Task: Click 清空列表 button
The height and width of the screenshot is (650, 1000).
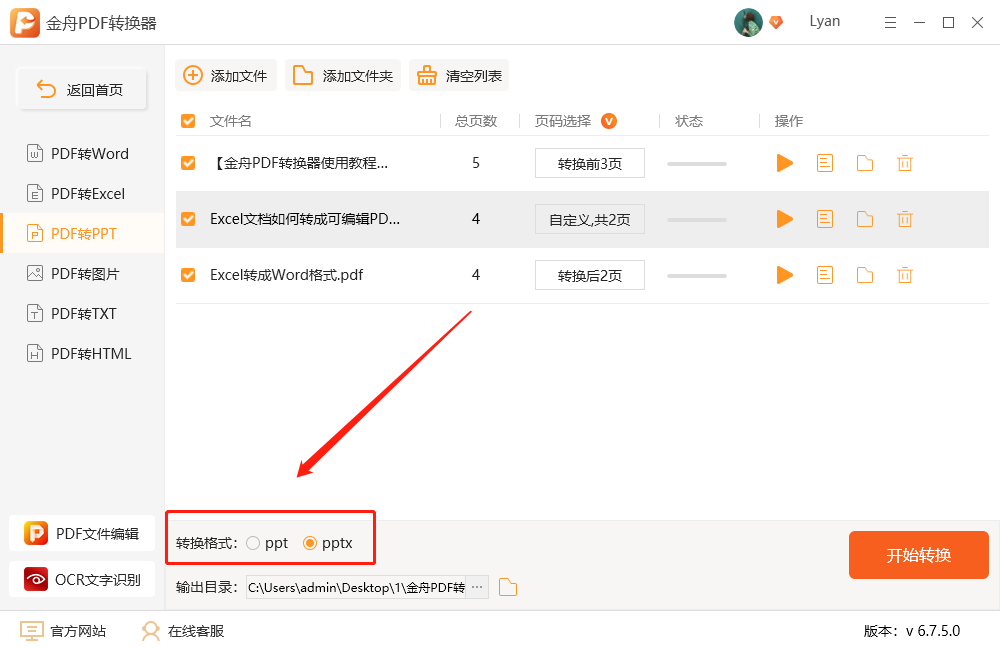Action: point(459,76)
